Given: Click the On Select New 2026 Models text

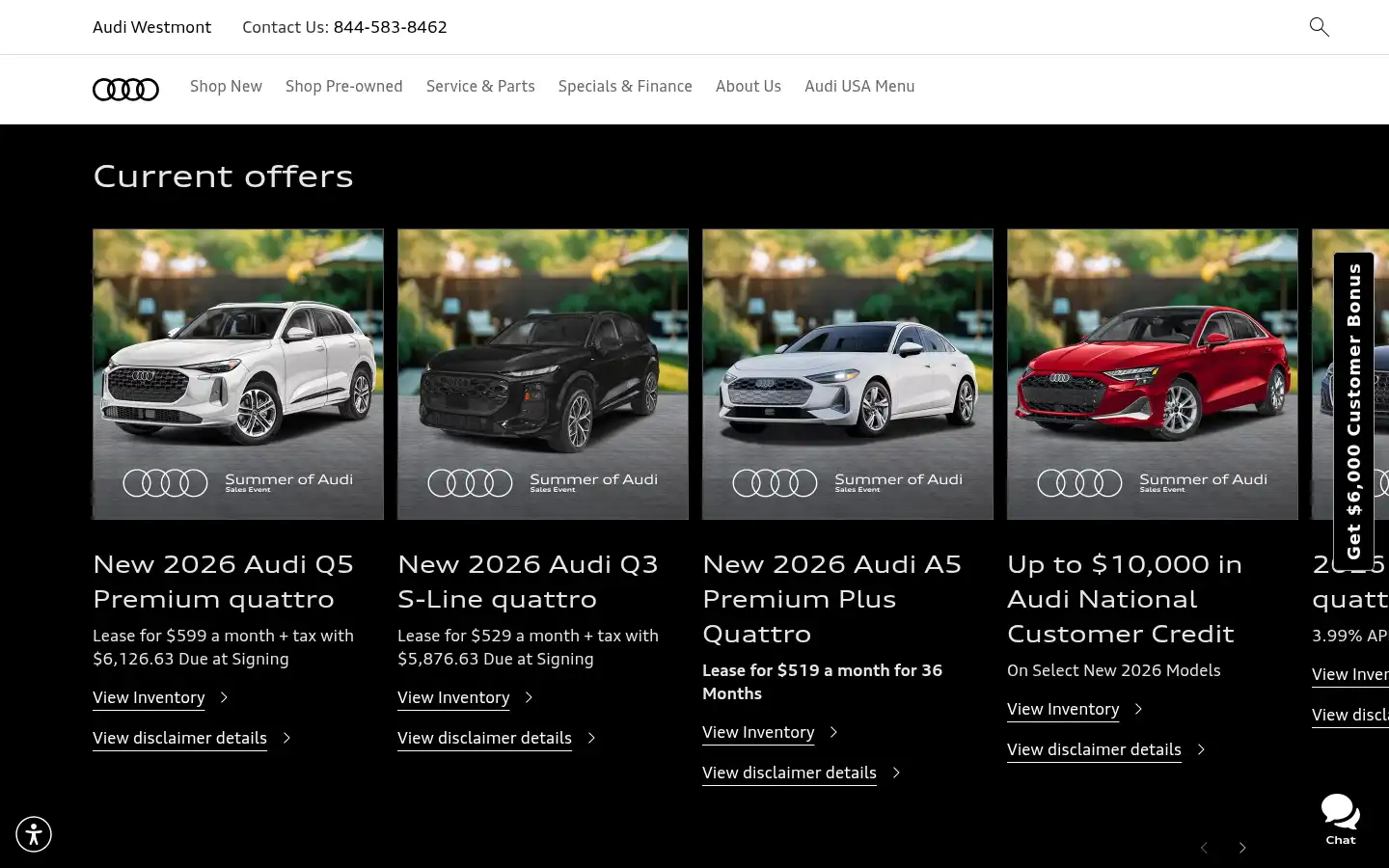Looking at the screenshot, I should (1114, 670).
